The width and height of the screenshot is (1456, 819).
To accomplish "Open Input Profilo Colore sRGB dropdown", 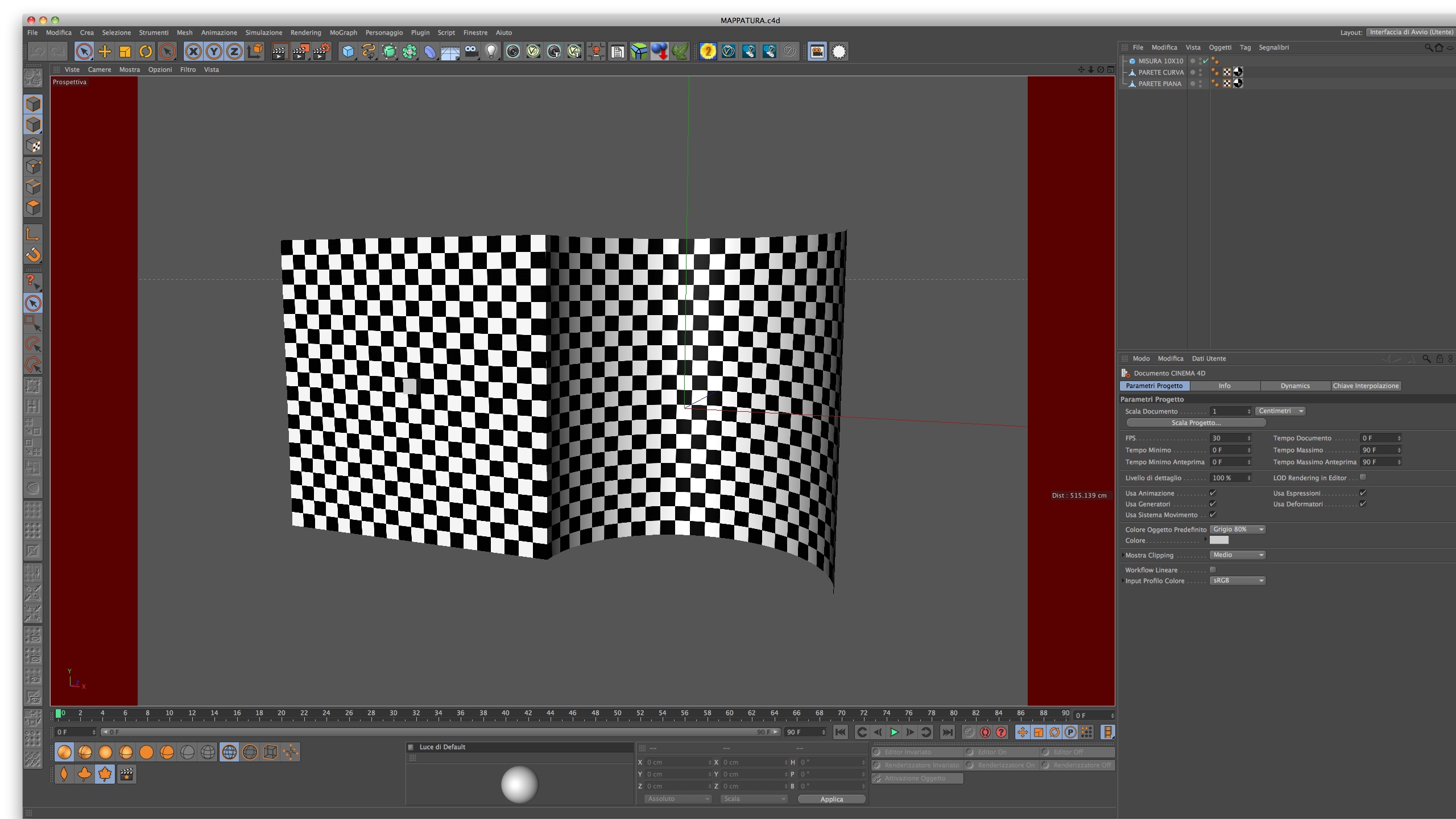I will (x=1237, y=581).
